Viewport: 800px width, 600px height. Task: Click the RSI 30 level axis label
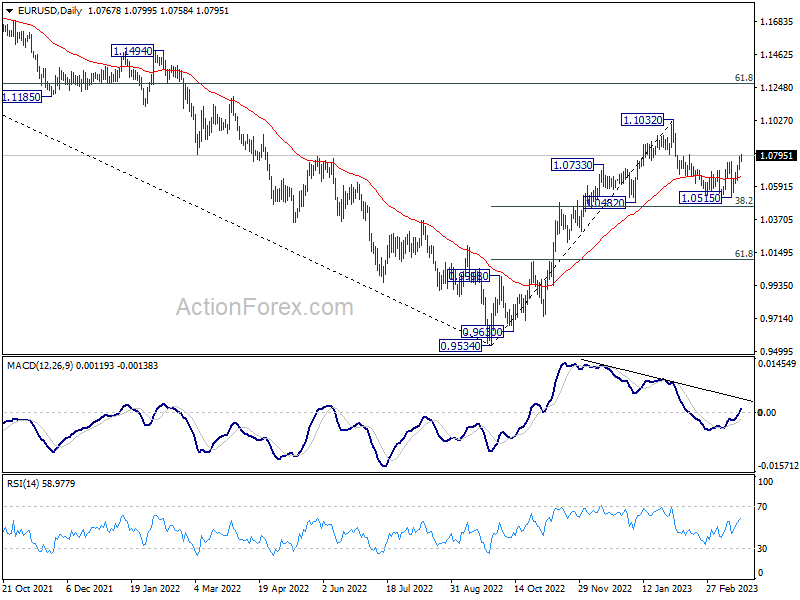(x=762, y=548)
